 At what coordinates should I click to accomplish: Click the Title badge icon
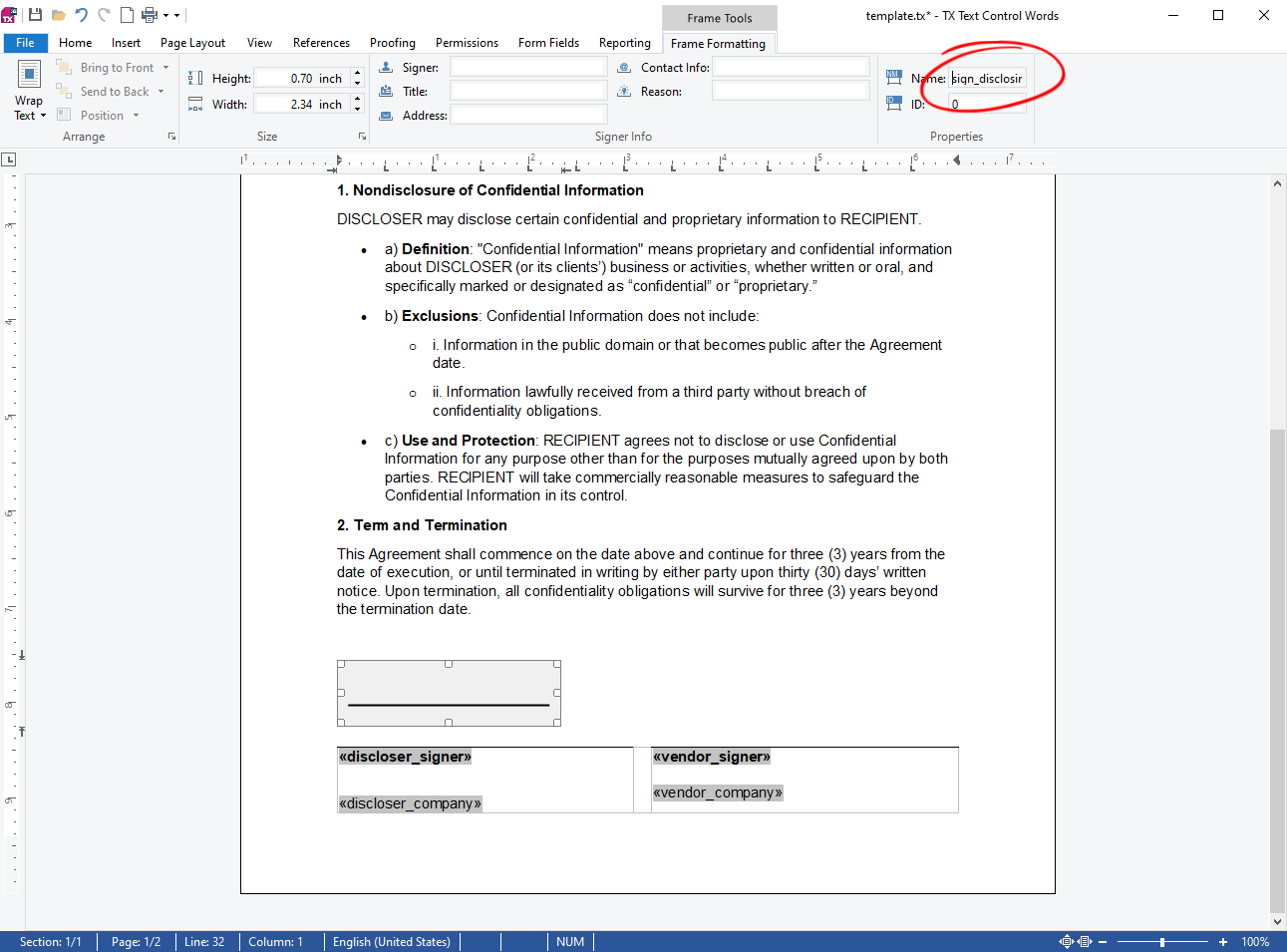386,91
